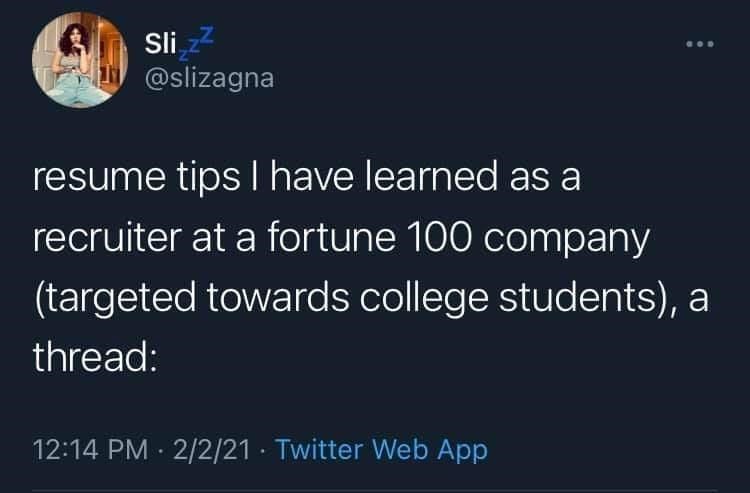Click the word "recruiter" in the tweet
The width and height of the screenshot is (750, 493).
coord(106,240)
